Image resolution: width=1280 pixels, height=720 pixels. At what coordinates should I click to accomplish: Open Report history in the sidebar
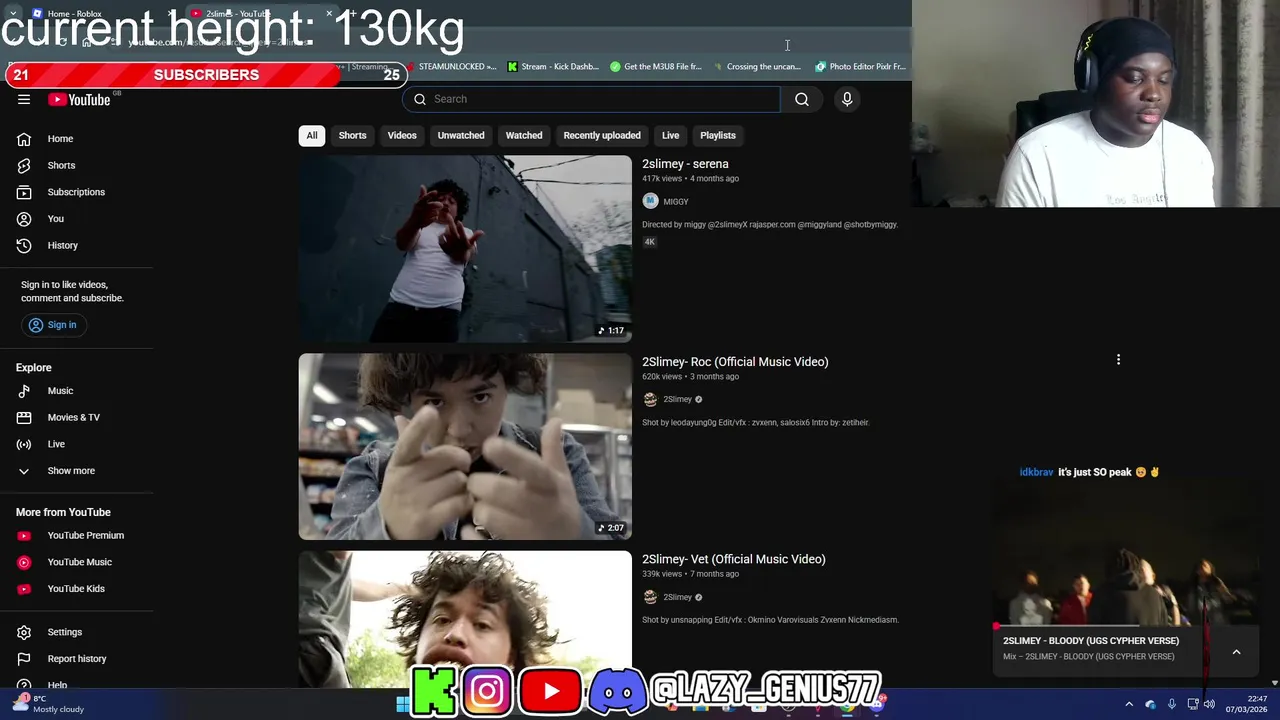pyautogui.click(x=76, y=659)
